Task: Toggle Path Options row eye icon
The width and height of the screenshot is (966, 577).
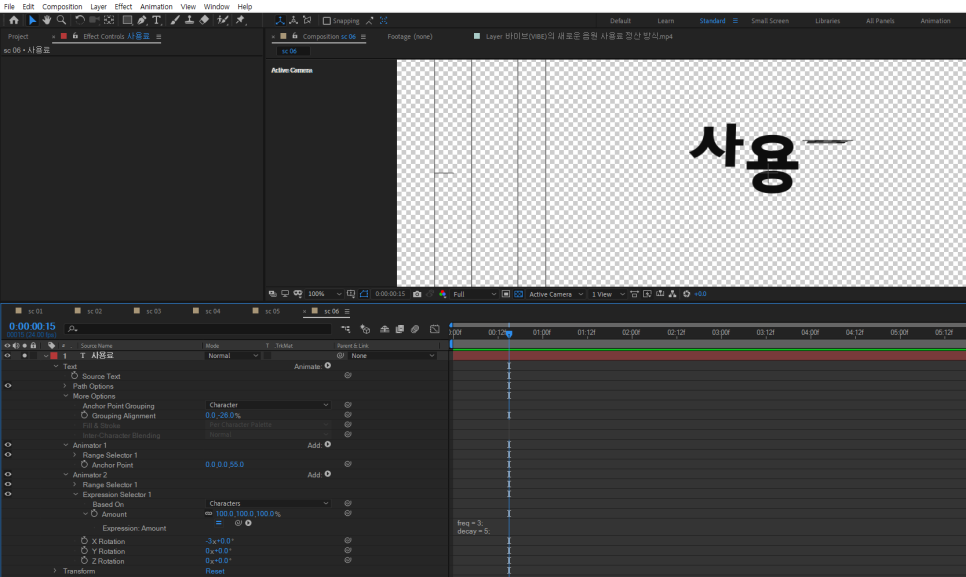Action: 7,386
